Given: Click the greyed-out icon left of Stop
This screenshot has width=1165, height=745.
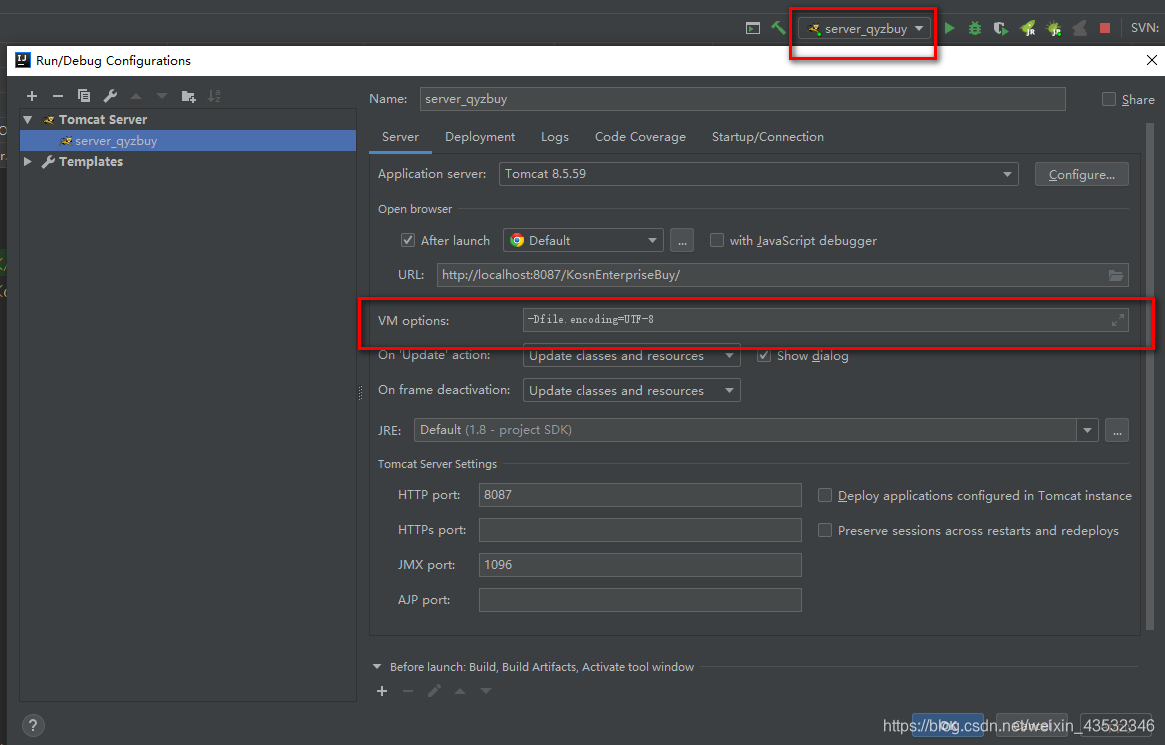Looking at the screenshot, I should click(1080, 28).
